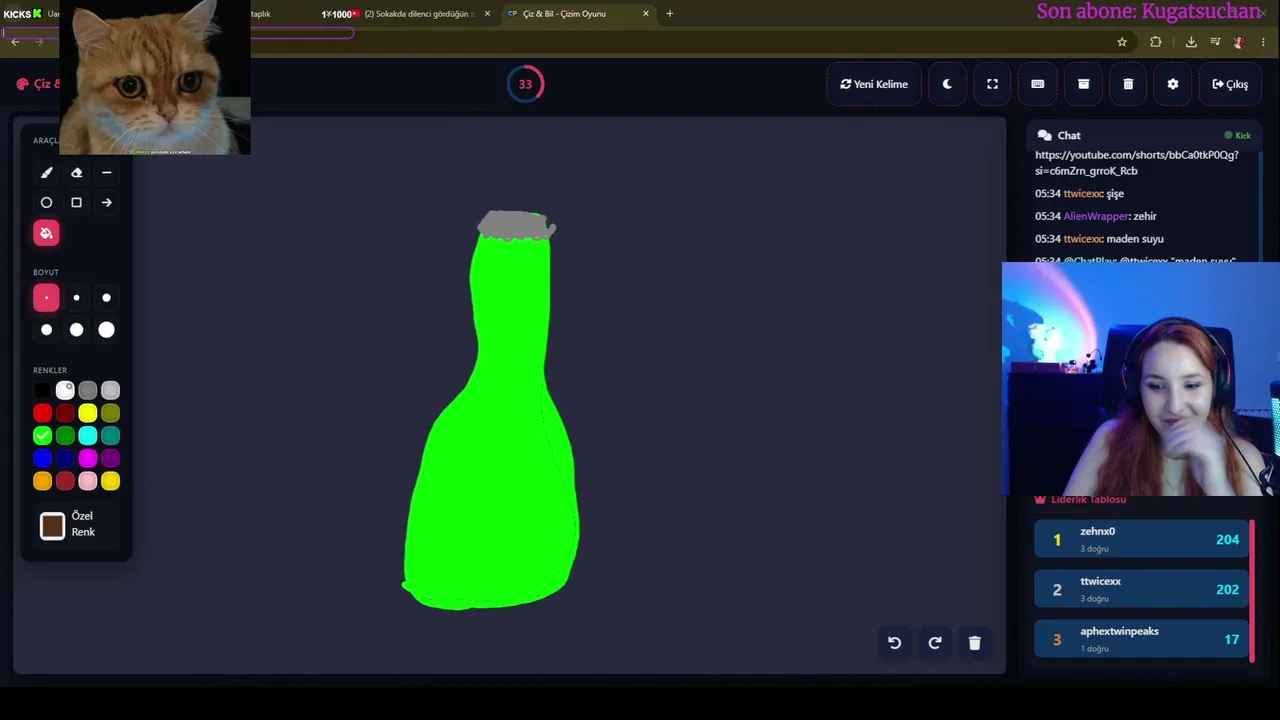Image resolution: width=1280 pixels, height=720 pixels.
Task: Close the 'Çiz & Bil - Çizim Oyunu' tab
Action: (x=646, y=14)
